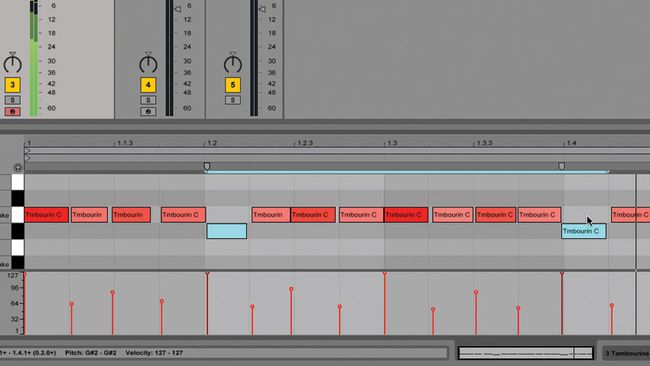Click the track 4 volume fader triangle handle
The height and width of the screenshot is (366, 650).
178,9
